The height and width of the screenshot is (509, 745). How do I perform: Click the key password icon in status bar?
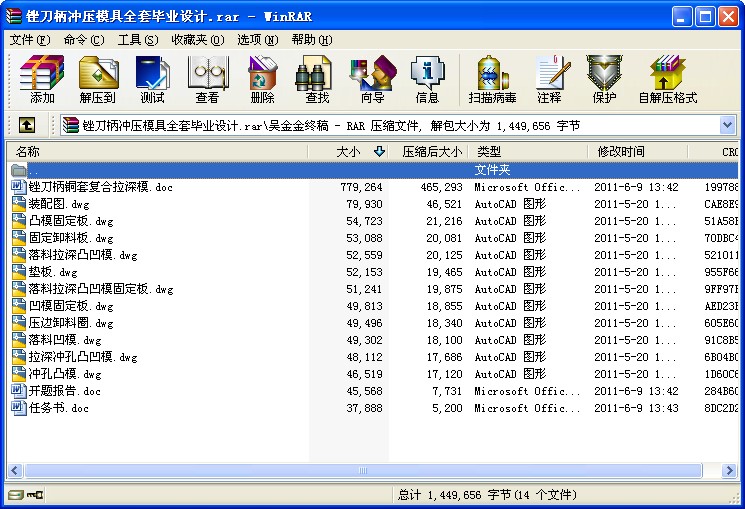[x=35, y=495]
